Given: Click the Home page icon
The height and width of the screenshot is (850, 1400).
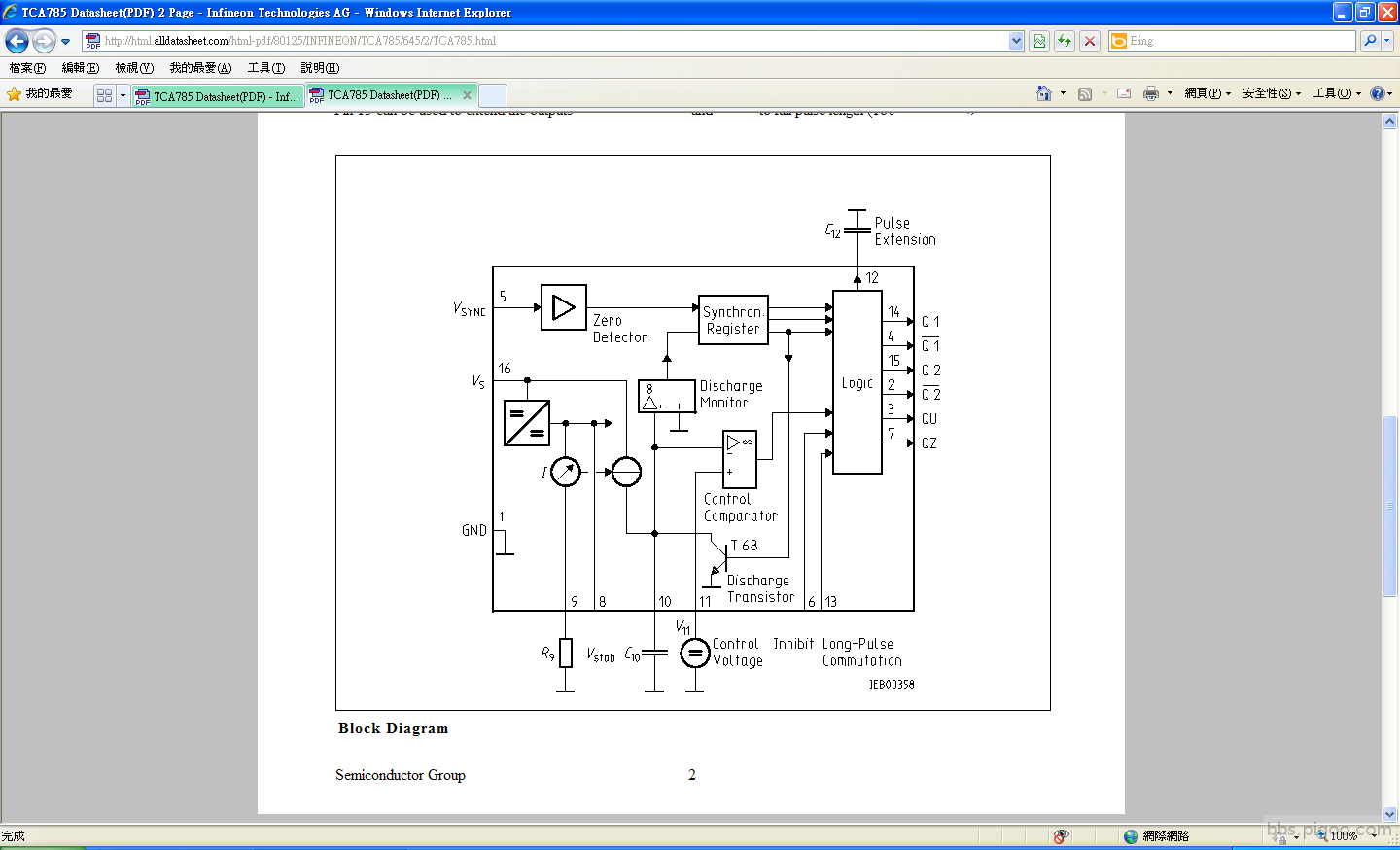Looking at the screenshot, I should [1044, 93].
